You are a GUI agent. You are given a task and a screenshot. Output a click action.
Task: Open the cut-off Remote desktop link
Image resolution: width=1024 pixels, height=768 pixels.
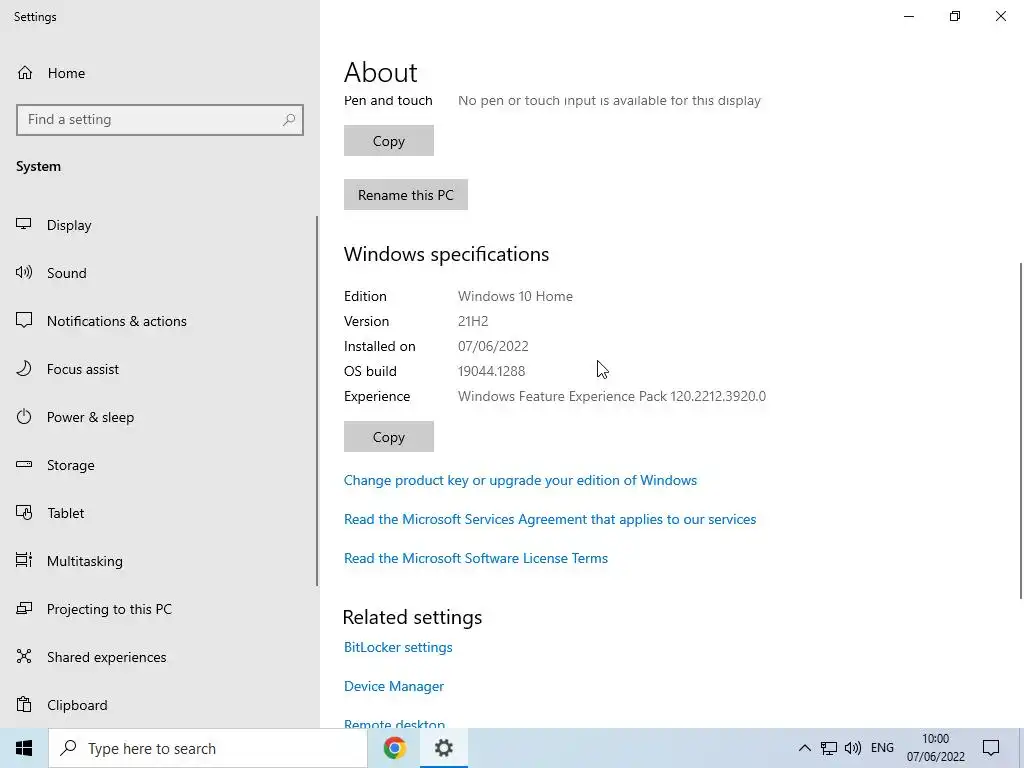[x=394, y=723]
